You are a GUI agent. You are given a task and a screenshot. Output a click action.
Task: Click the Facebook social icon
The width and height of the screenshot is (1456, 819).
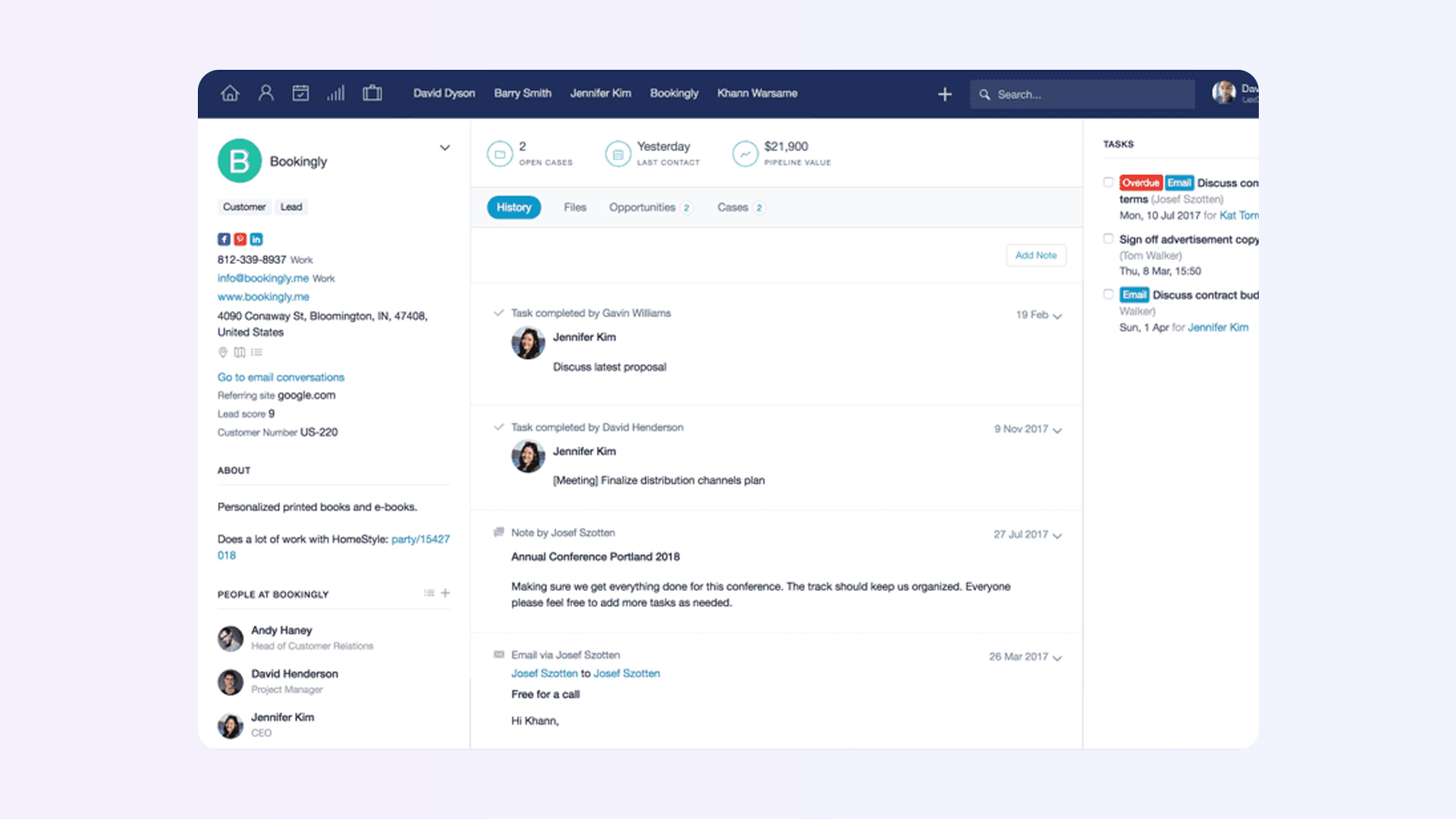coord(224,239)
